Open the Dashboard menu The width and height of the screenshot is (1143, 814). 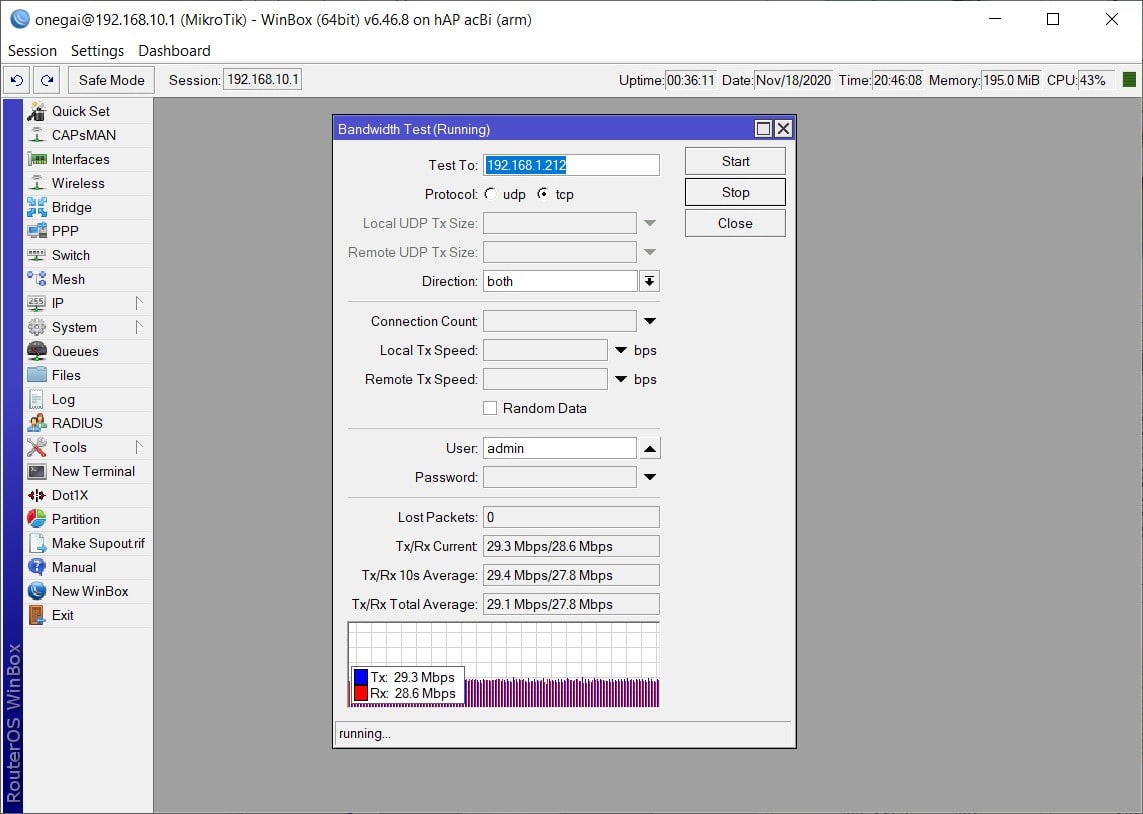click(x=174, y=50)
